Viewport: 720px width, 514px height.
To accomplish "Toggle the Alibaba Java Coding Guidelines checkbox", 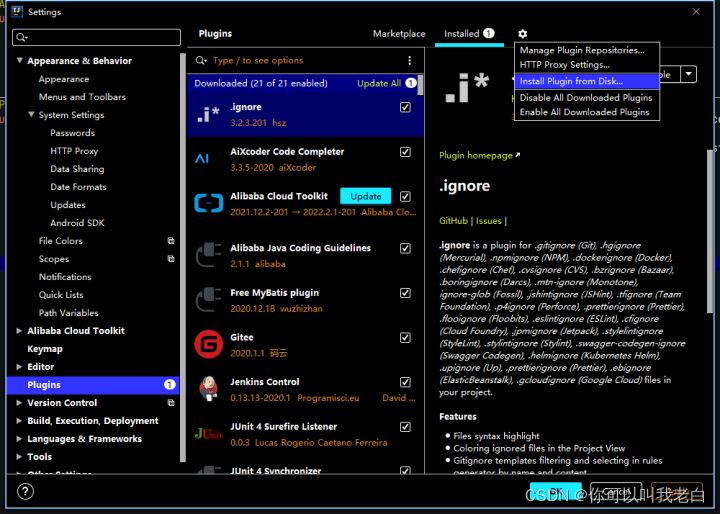I will (405, 248).
